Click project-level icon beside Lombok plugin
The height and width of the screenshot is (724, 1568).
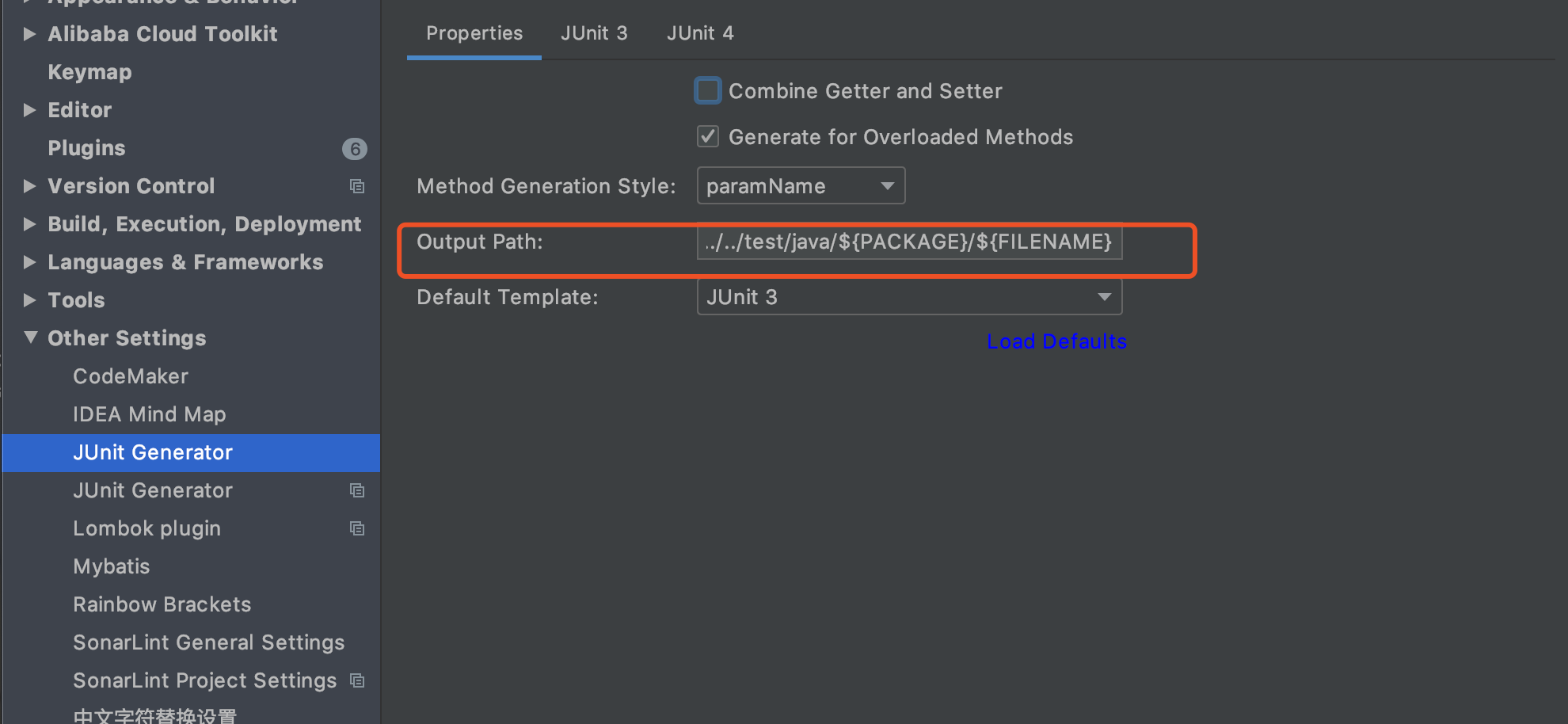pos(357,528)
